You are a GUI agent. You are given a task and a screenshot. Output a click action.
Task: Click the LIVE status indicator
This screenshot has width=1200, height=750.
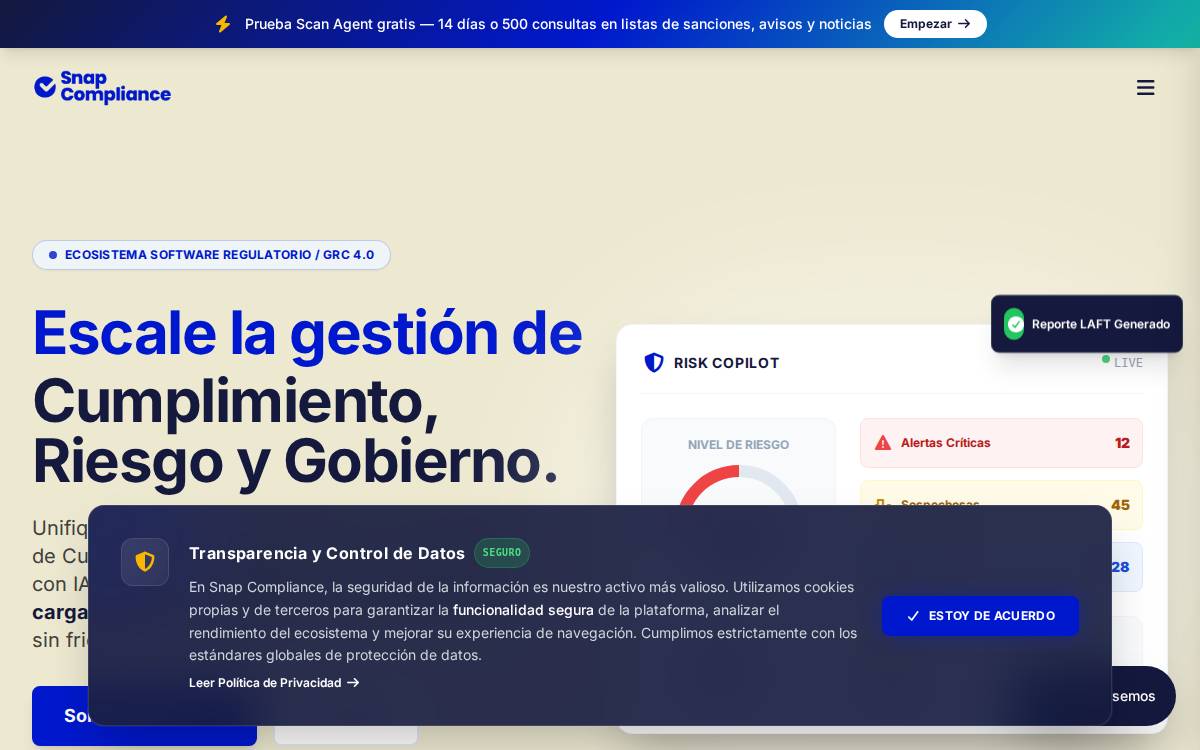(x=1122, y=362)
